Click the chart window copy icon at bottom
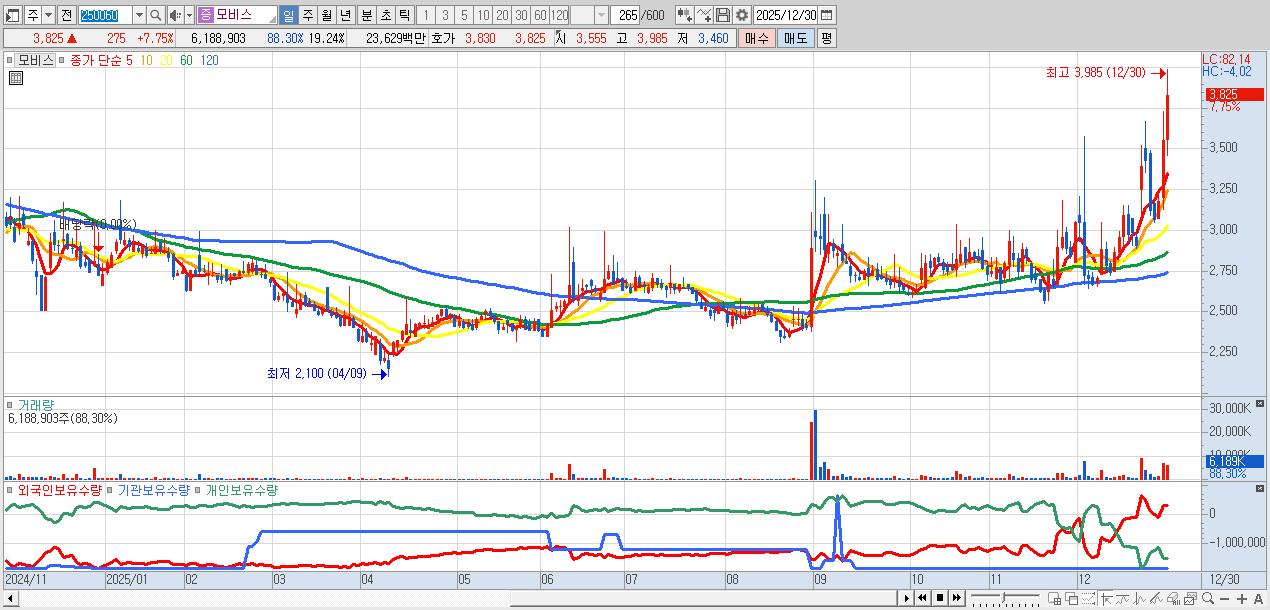 coord(1190,598)
